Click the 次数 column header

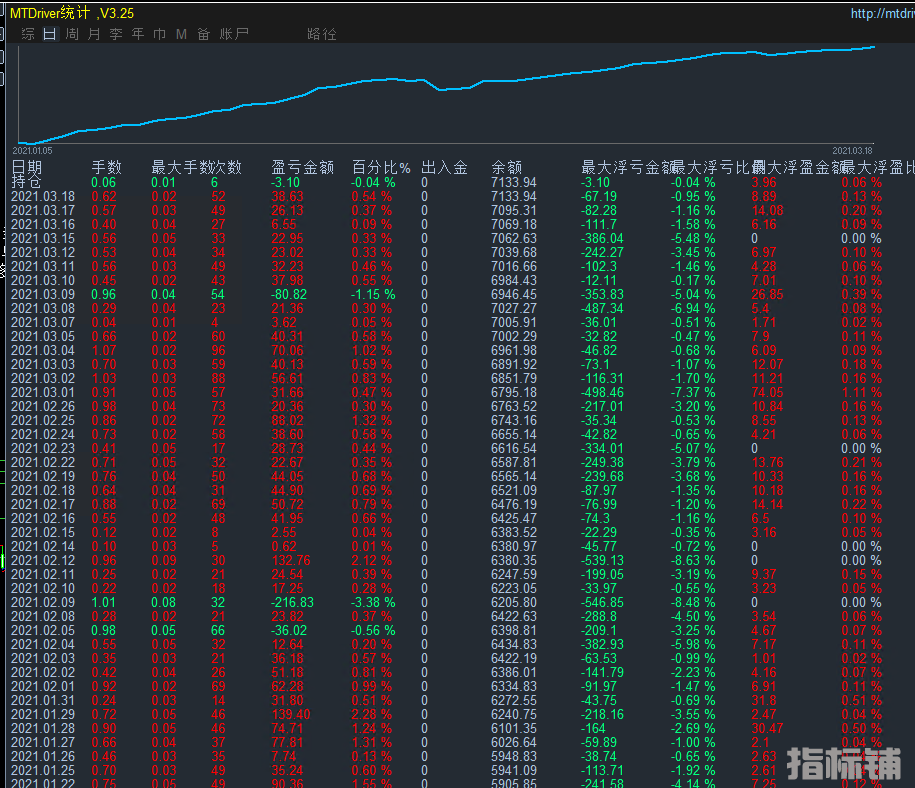(226, 168)
